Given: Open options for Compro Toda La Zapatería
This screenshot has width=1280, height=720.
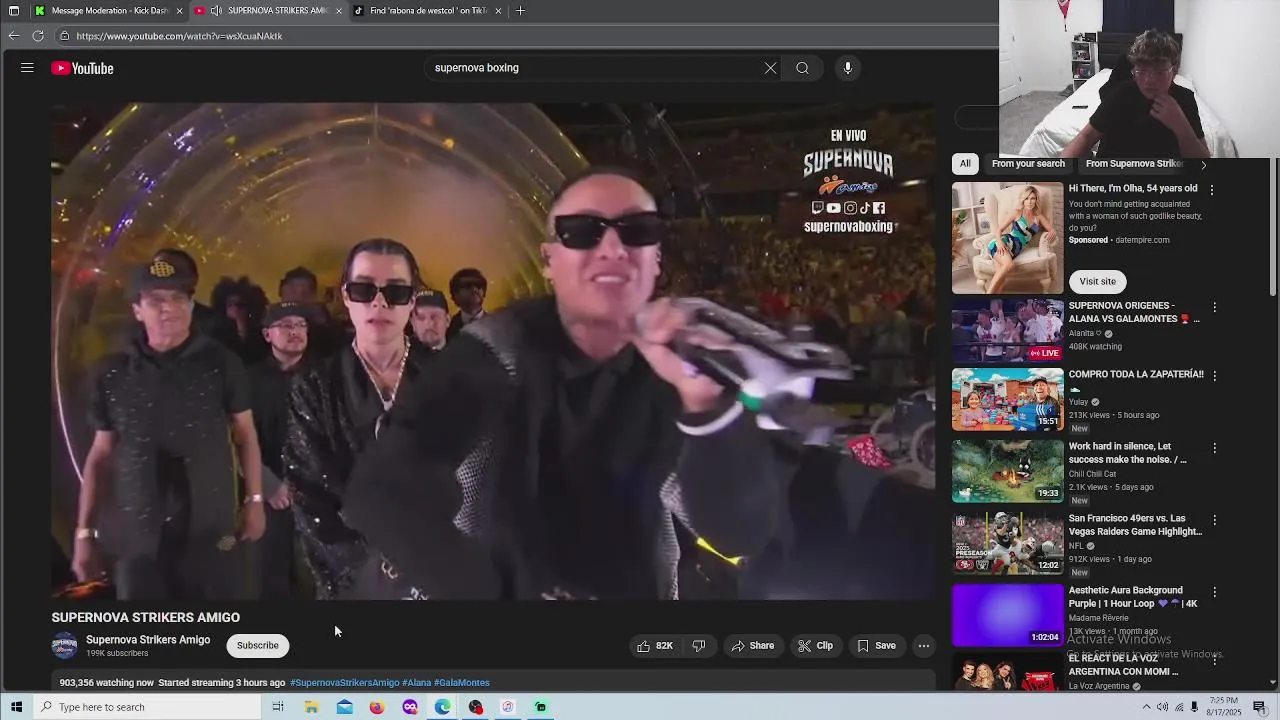Looking at the screenshot, I should [1215, 376].
